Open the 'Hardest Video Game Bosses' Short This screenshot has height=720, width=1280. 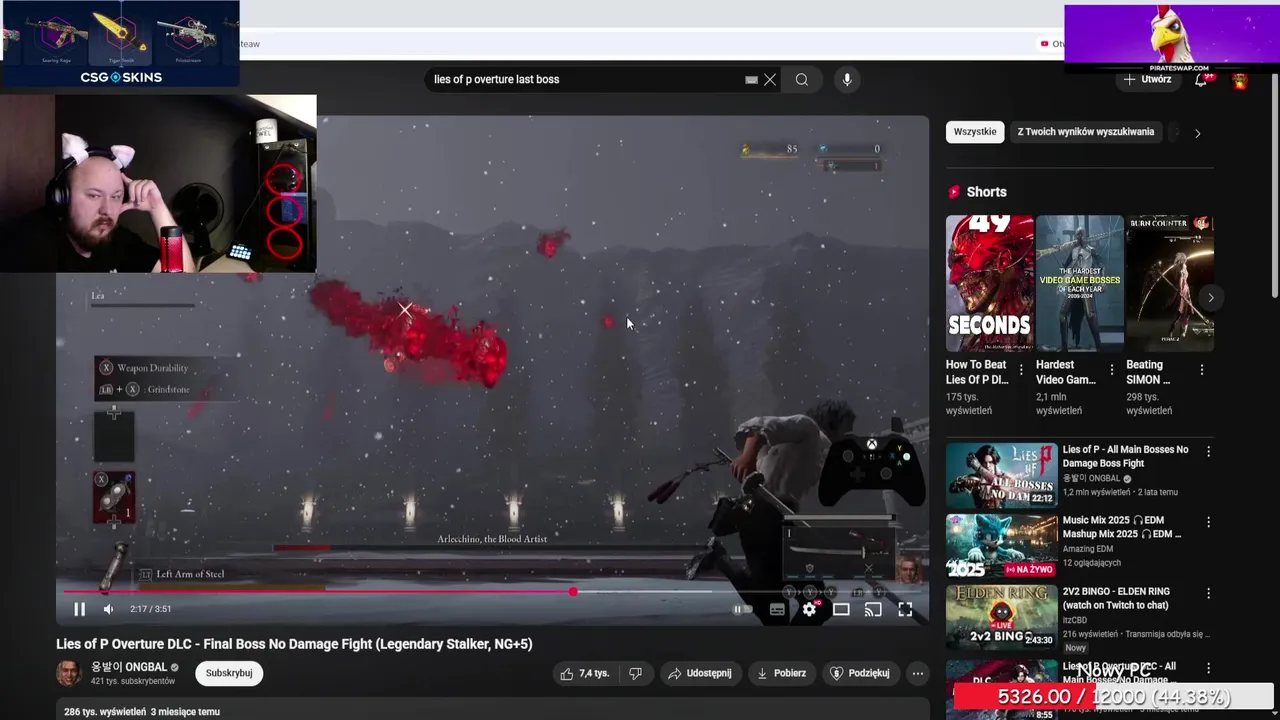click(1080, 283)
